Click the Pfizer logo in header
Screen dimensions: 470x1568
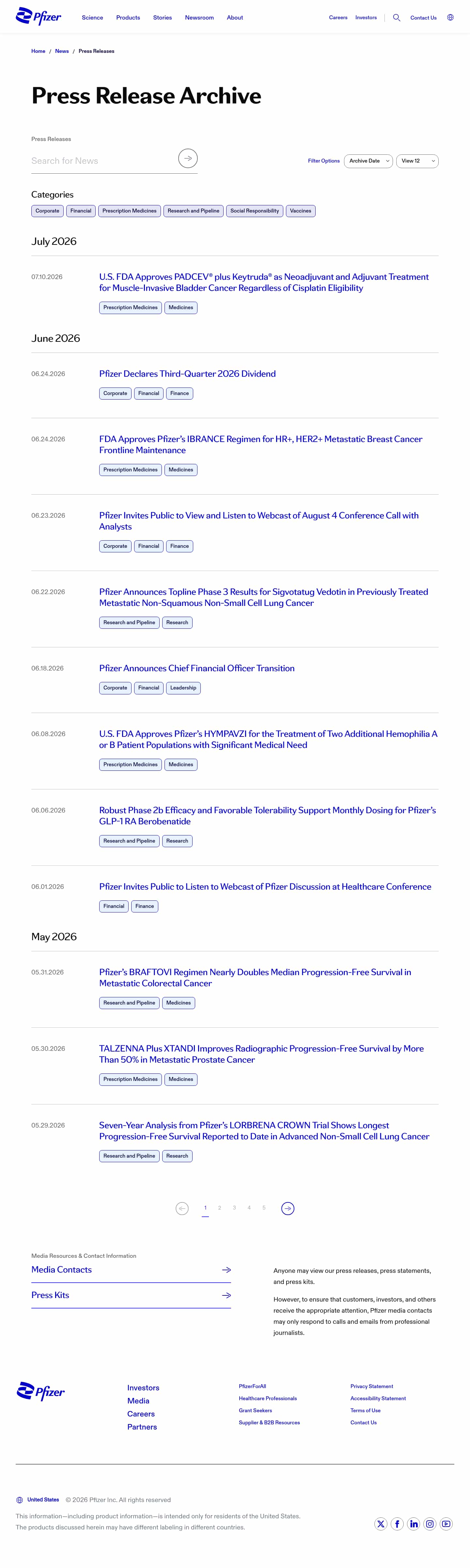click(x=39, y=16)
